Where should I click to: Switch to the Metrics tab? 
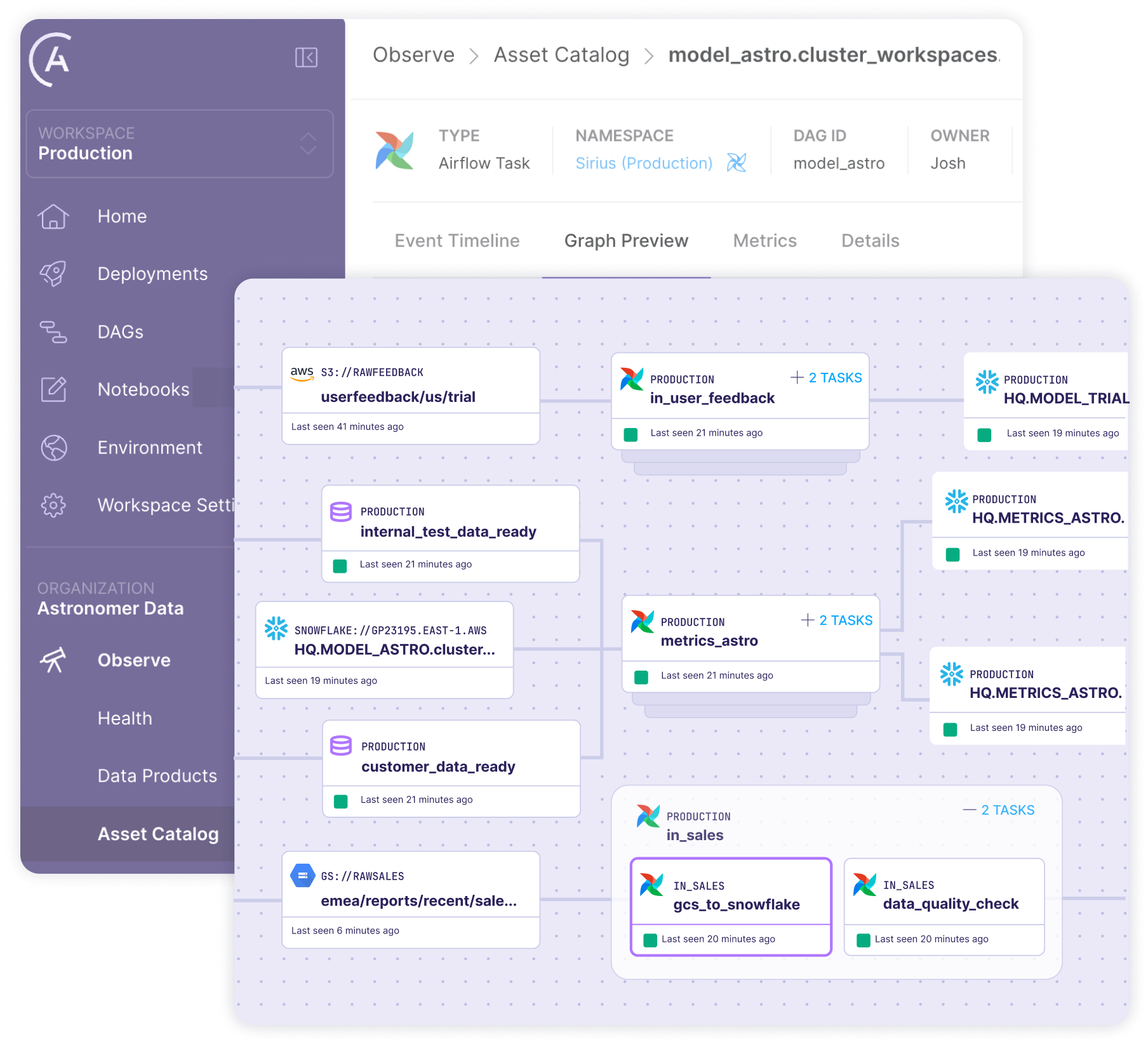click(764, 241)
